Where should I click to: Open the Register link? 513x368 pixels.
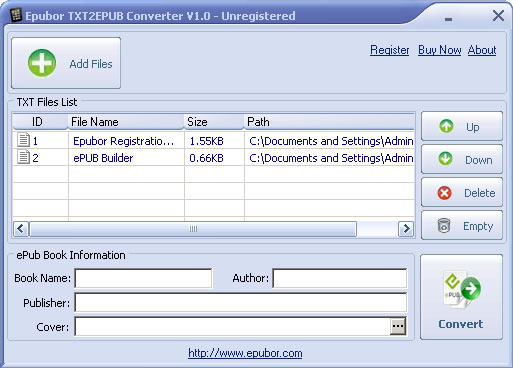pyautogui.click(x=389, y=50)
